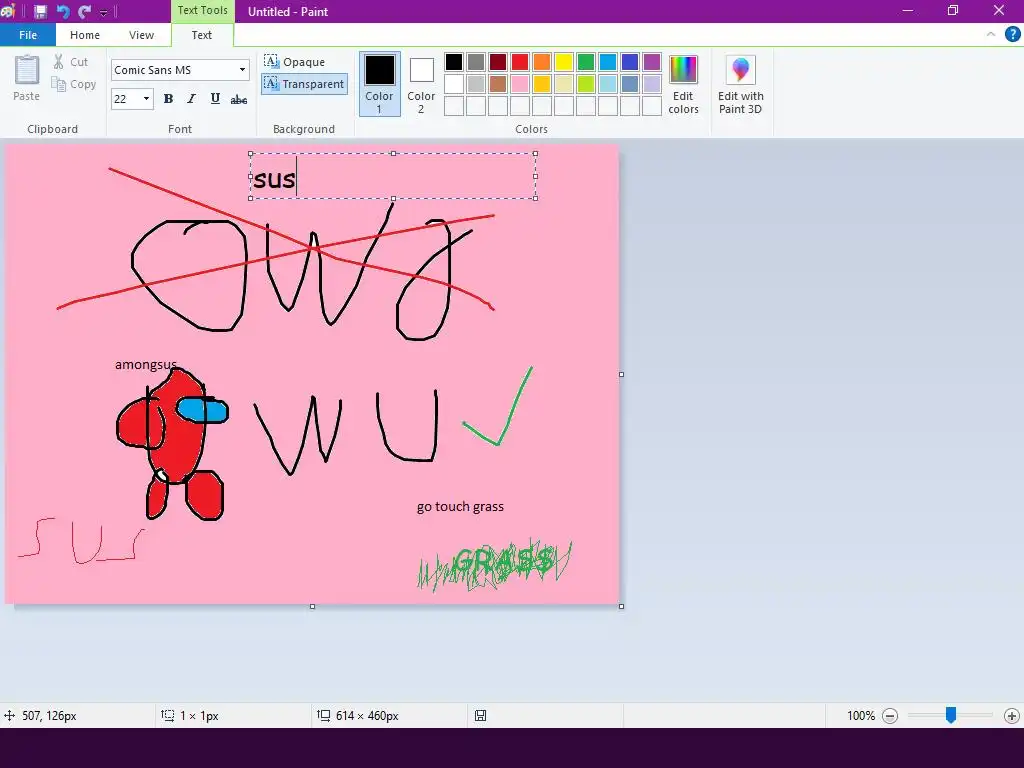Select Color 2 background box
Screen dimensions: 1024x768
click(x=421, y=84)
